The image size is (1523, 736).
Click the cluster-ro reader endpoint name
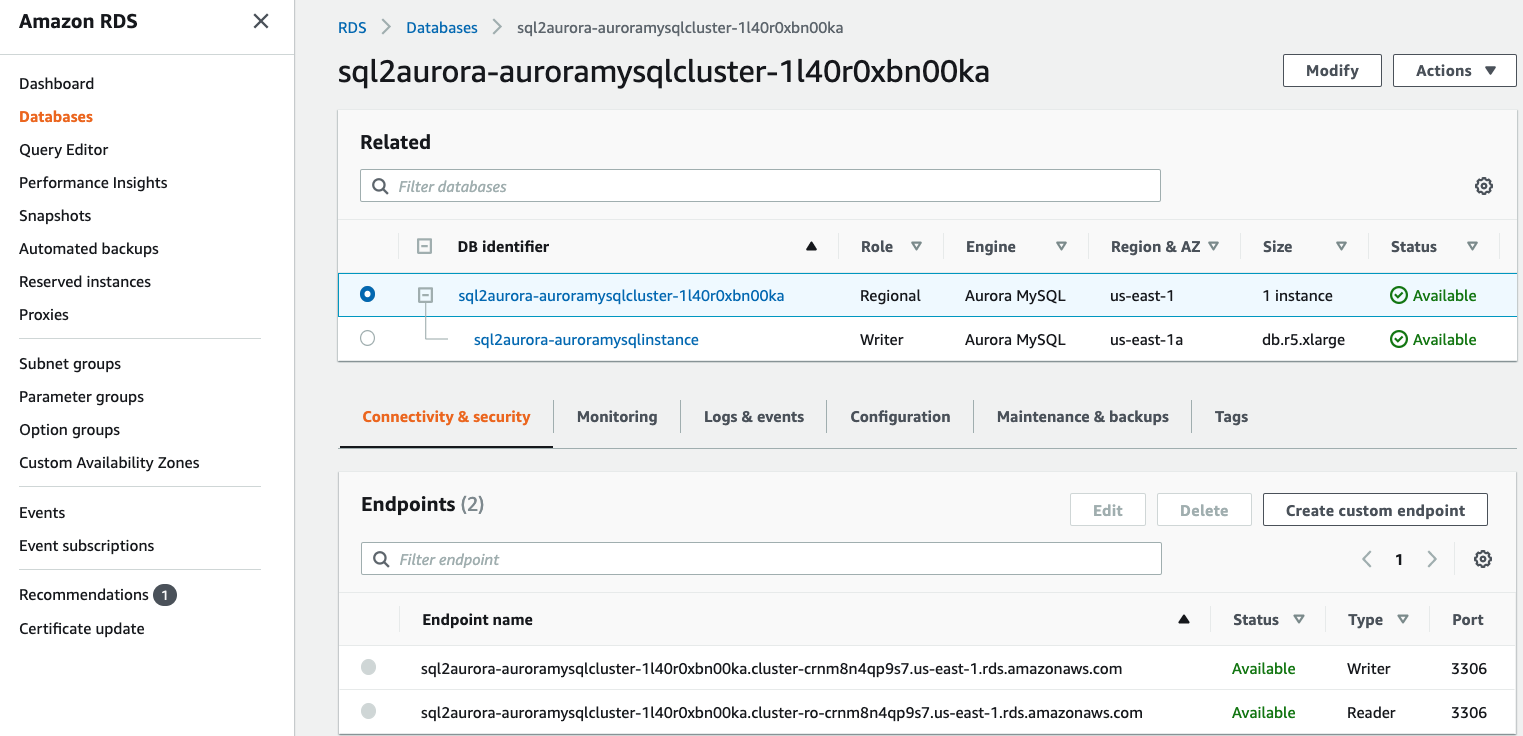pyautogui.click(x=782, y=713)
